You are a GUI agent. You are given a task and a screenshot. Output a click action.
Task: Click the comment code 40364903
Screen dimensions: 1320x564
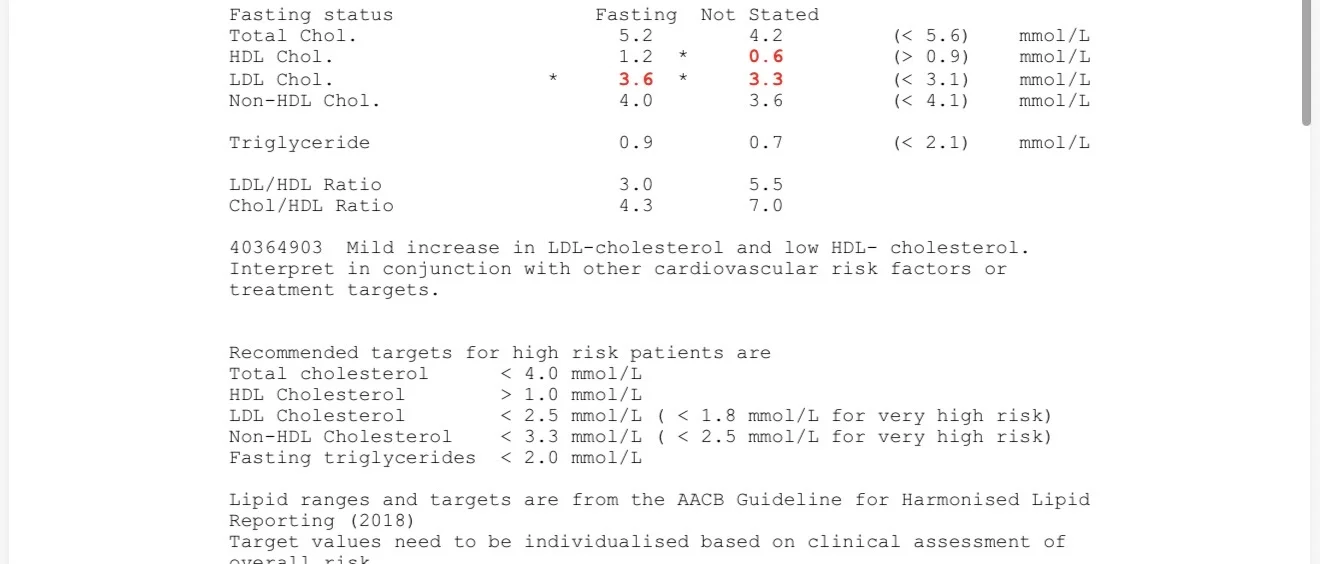coord(276,248)
